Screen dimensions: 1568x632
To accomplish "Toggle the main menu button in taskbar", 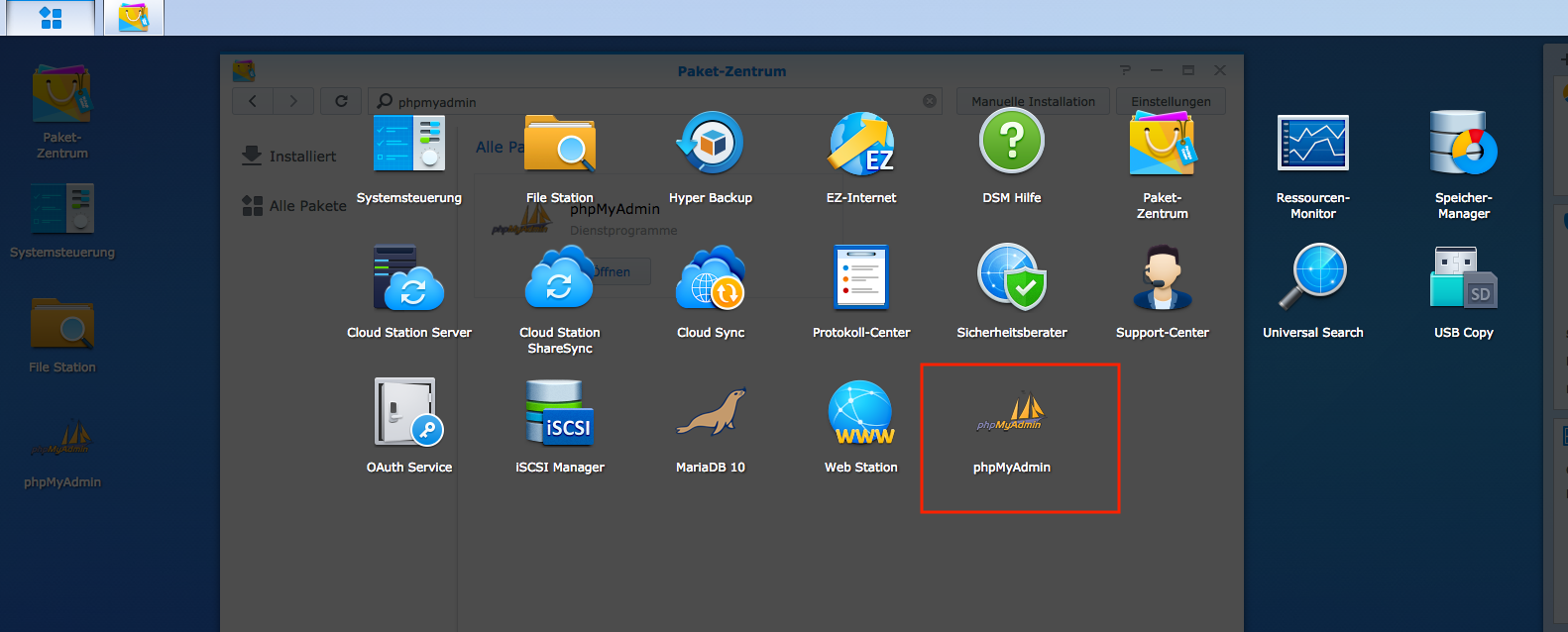I will (51, 18).
